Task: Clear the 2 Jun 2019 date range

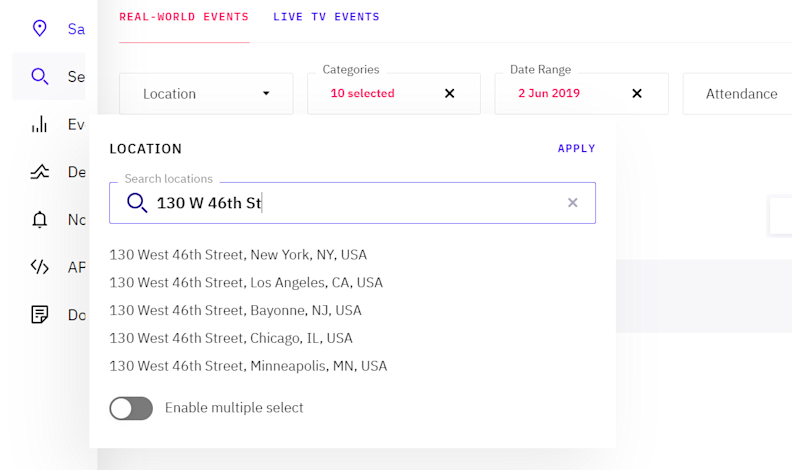Action: pos(637,94)
